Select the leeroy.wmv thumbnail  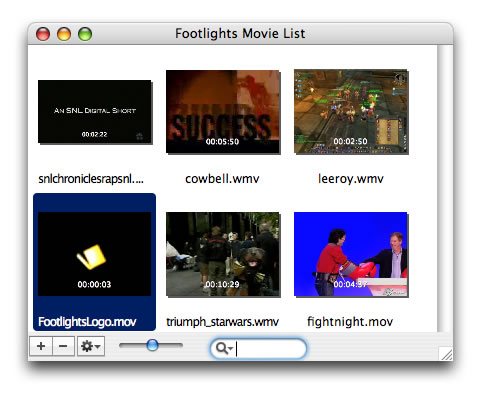pyautogui.click(x=351, y=111)
